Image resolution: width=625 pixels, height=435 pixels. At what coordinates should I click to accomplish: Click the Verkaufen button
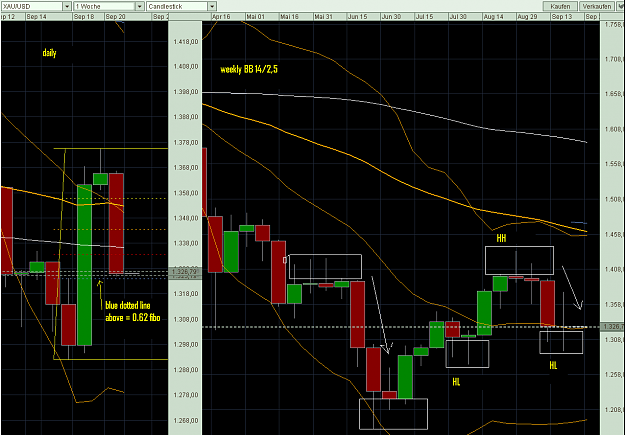pyautogui.click(x=596, y=6)
